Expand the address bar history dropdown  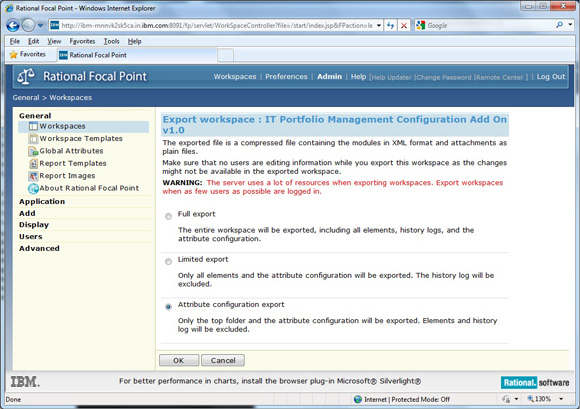[x=379, y=26]
